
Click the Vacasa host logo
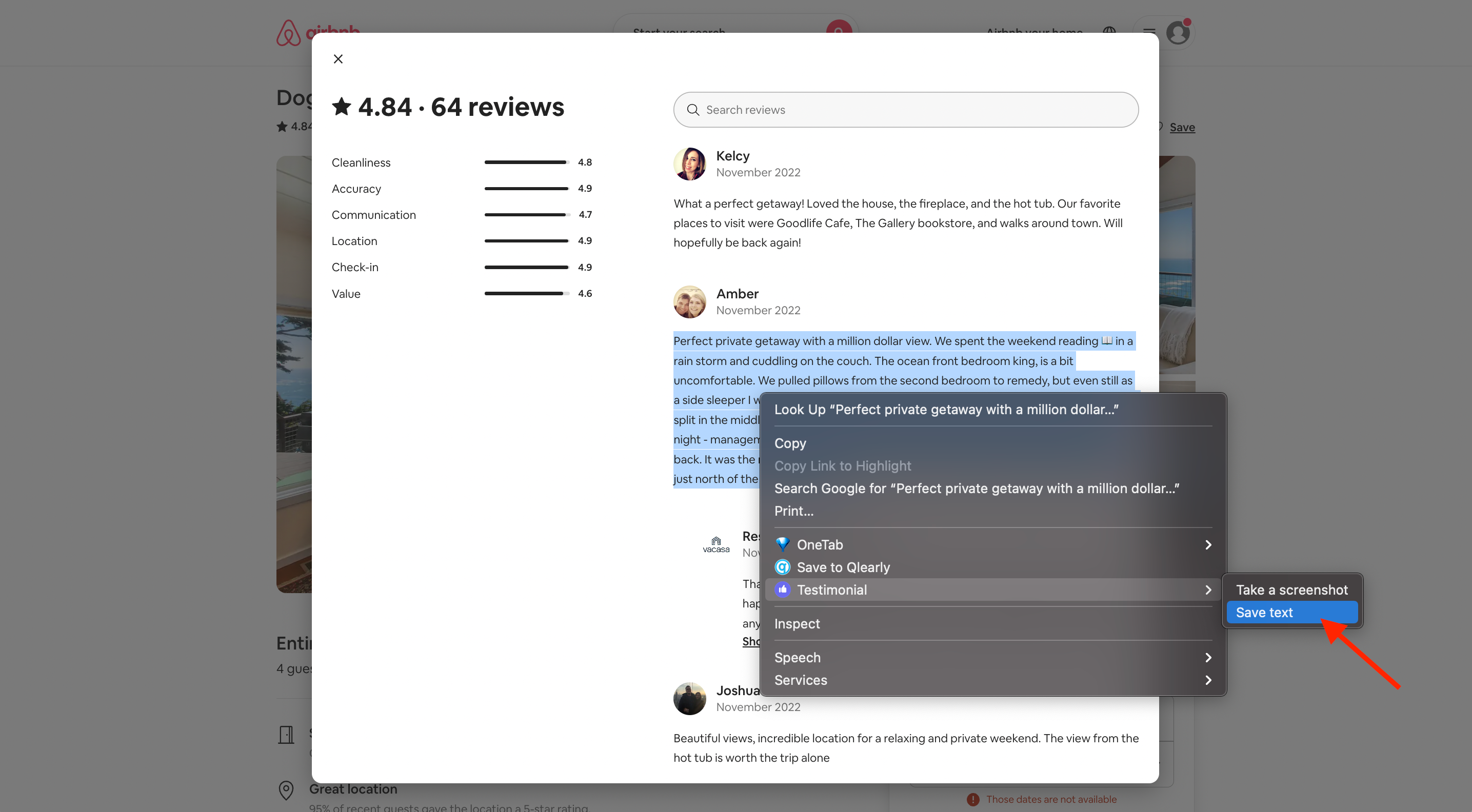(715, 544)
